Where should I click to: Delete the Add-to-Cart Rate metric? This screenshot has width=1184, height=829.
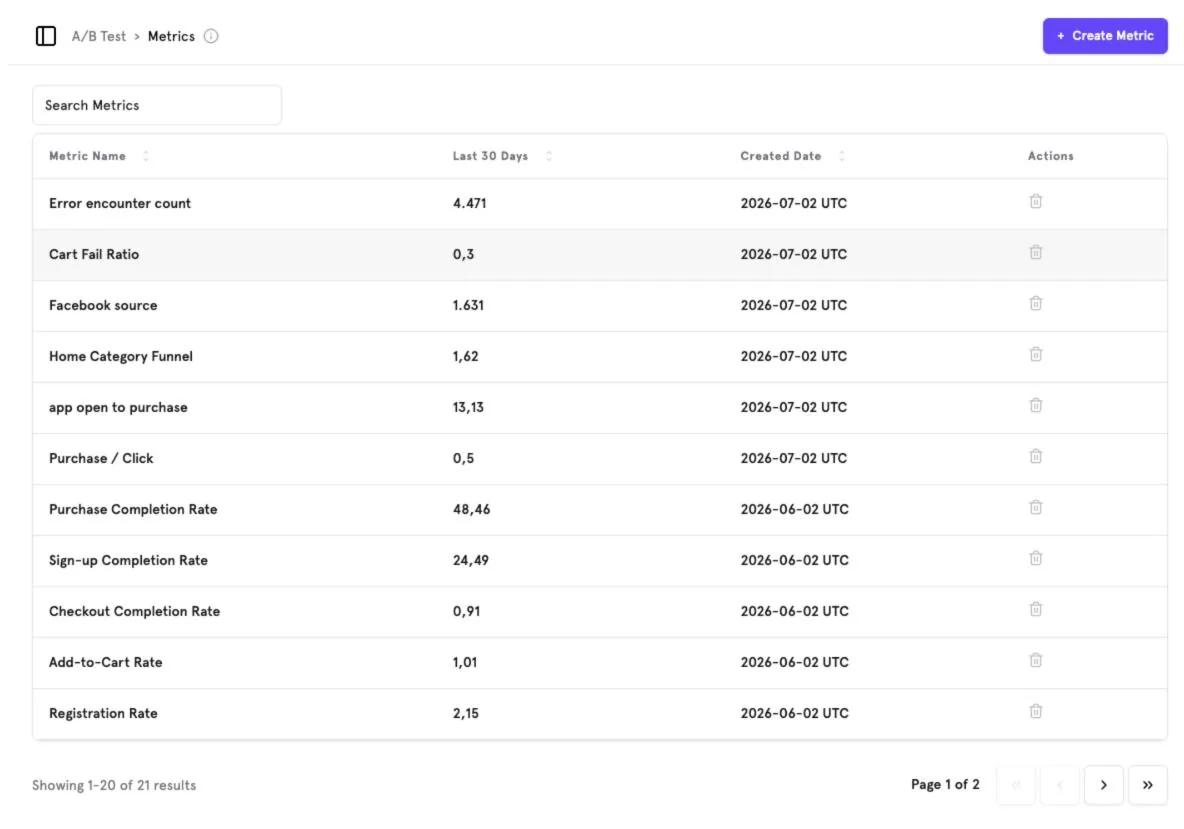coord(1035,660)
